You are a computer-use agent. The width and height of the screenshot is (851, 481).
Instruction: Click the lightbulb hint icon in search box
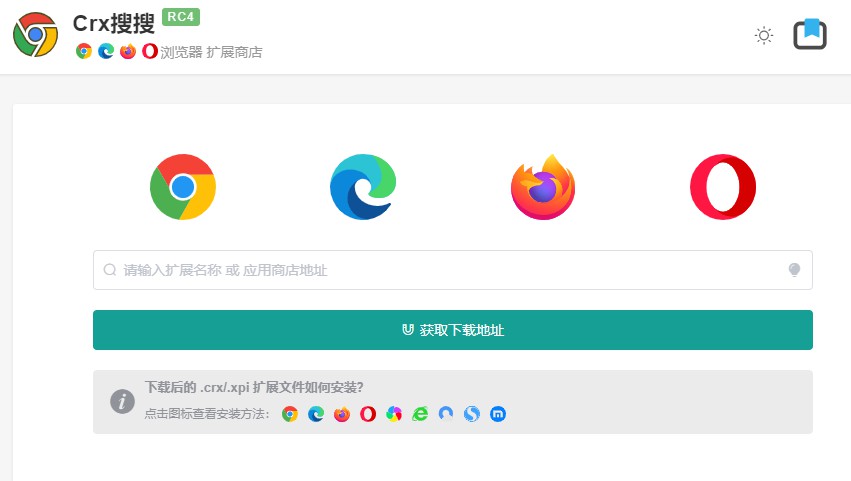click(794, 270)
